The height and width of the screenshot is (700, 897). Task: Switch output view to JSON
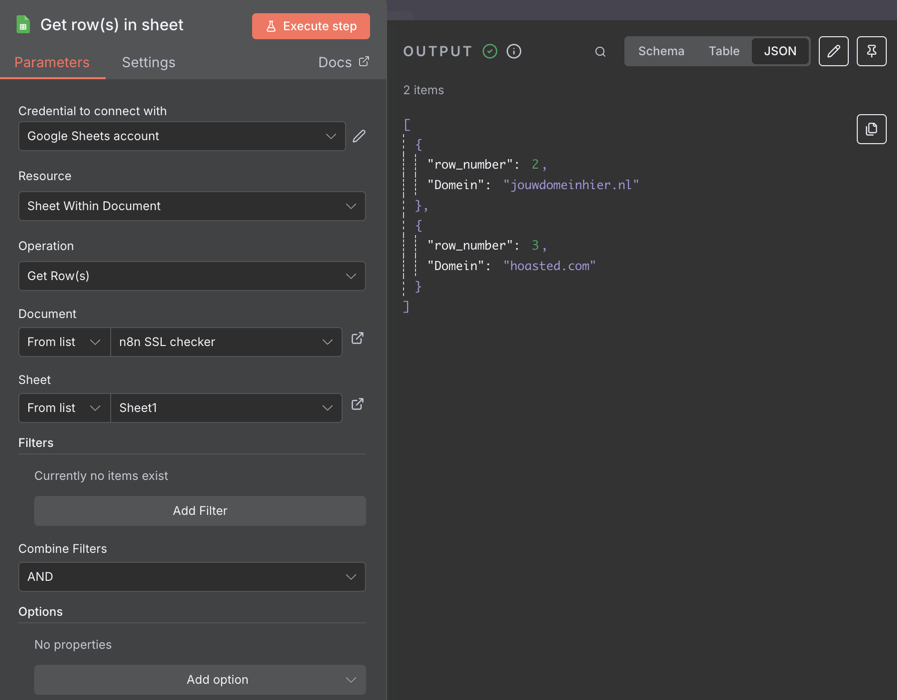click(x=780, y=51)
